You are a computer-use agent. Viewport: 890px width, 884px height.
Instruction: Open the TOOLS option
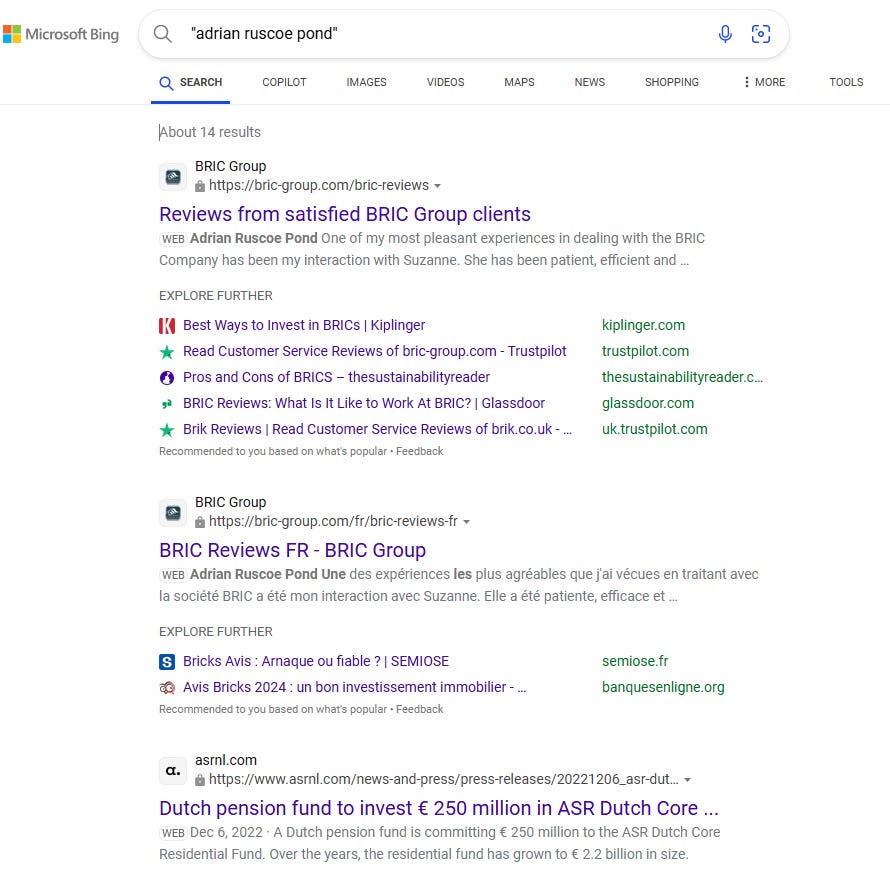point(846,82)
